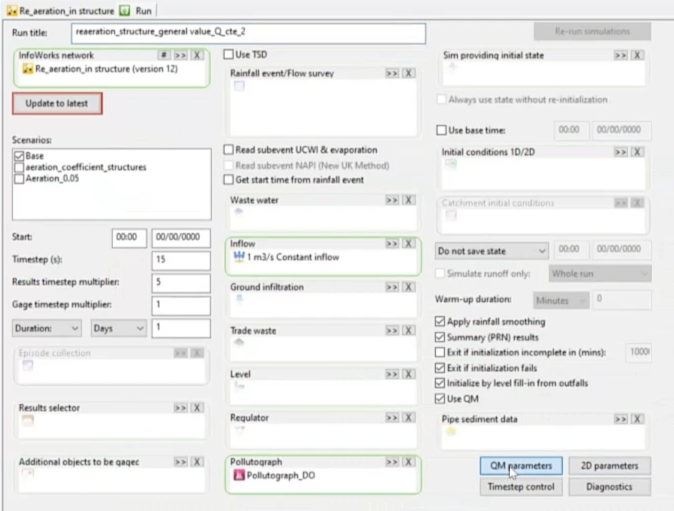Clear InfoWorks network with its X button

[x=197, y=55]
